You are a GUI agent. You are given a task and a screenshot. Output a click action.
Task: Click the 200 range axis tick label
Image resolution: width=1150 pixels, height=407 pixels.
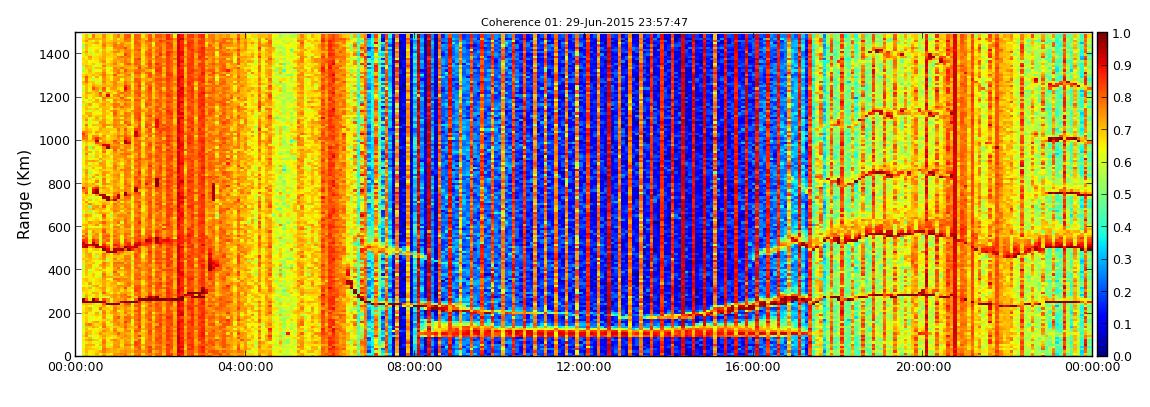60,314
